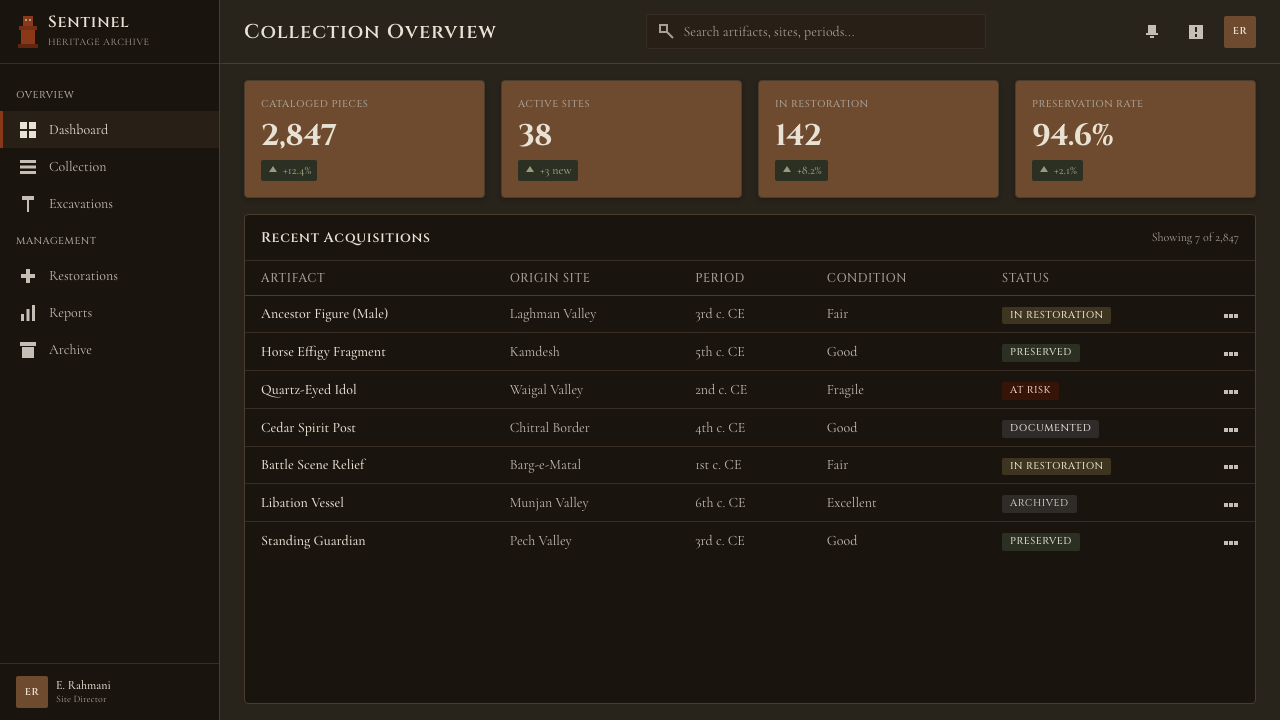The height and width of the screenshot is (720, 1280).
Task: Select the Battle Scene Relief artifact name
Action: pyautogui.click(x=313, y=465)
